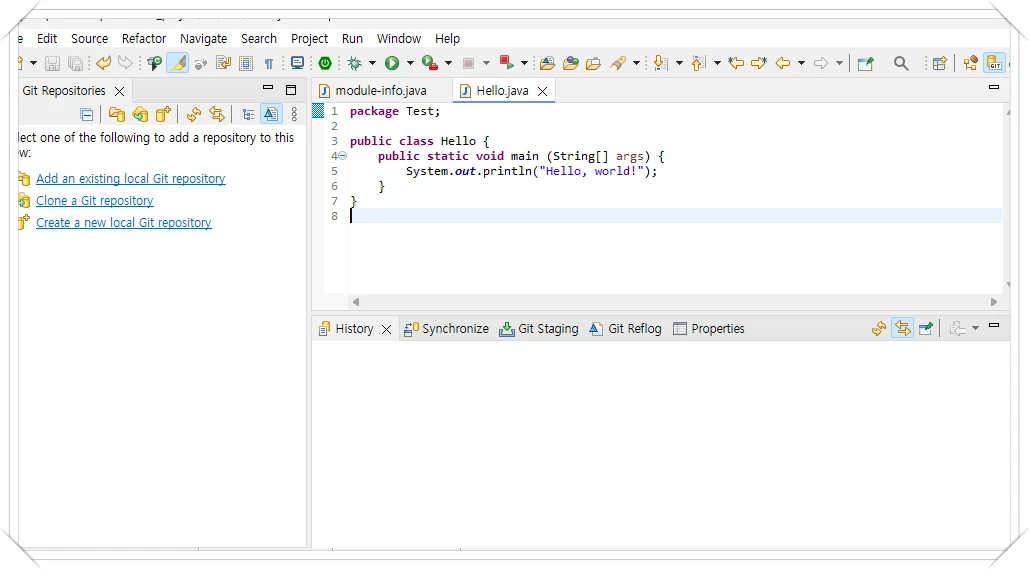This screenshot has width=1029, height=569.
Task: Click the magnifier Quick Access search icon
Action: 901,63
